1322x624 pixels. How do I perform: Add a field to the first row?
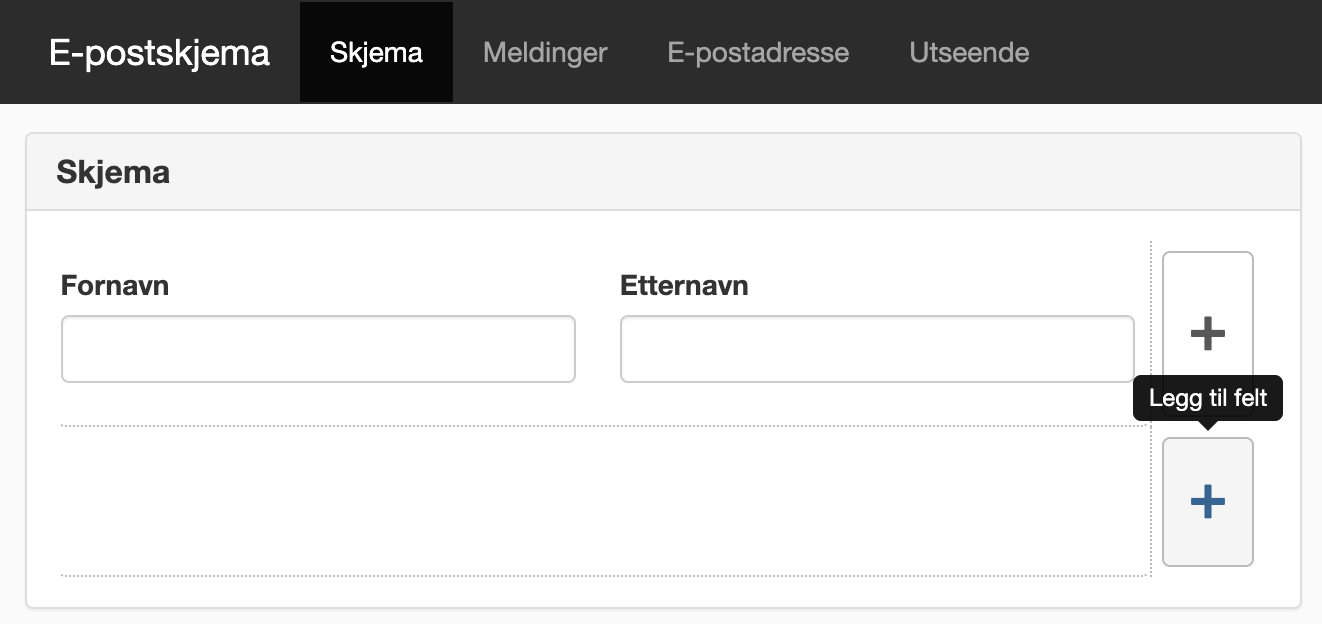pyautogui.click(x=1208, y=332)
